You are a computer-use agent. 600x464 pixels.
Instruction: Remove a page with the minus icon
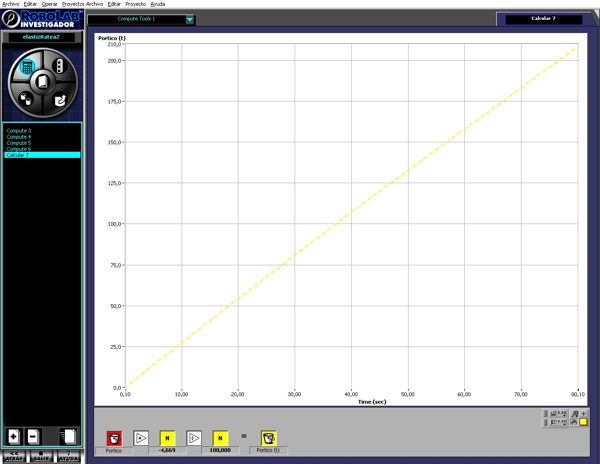(x=33, y=437)
